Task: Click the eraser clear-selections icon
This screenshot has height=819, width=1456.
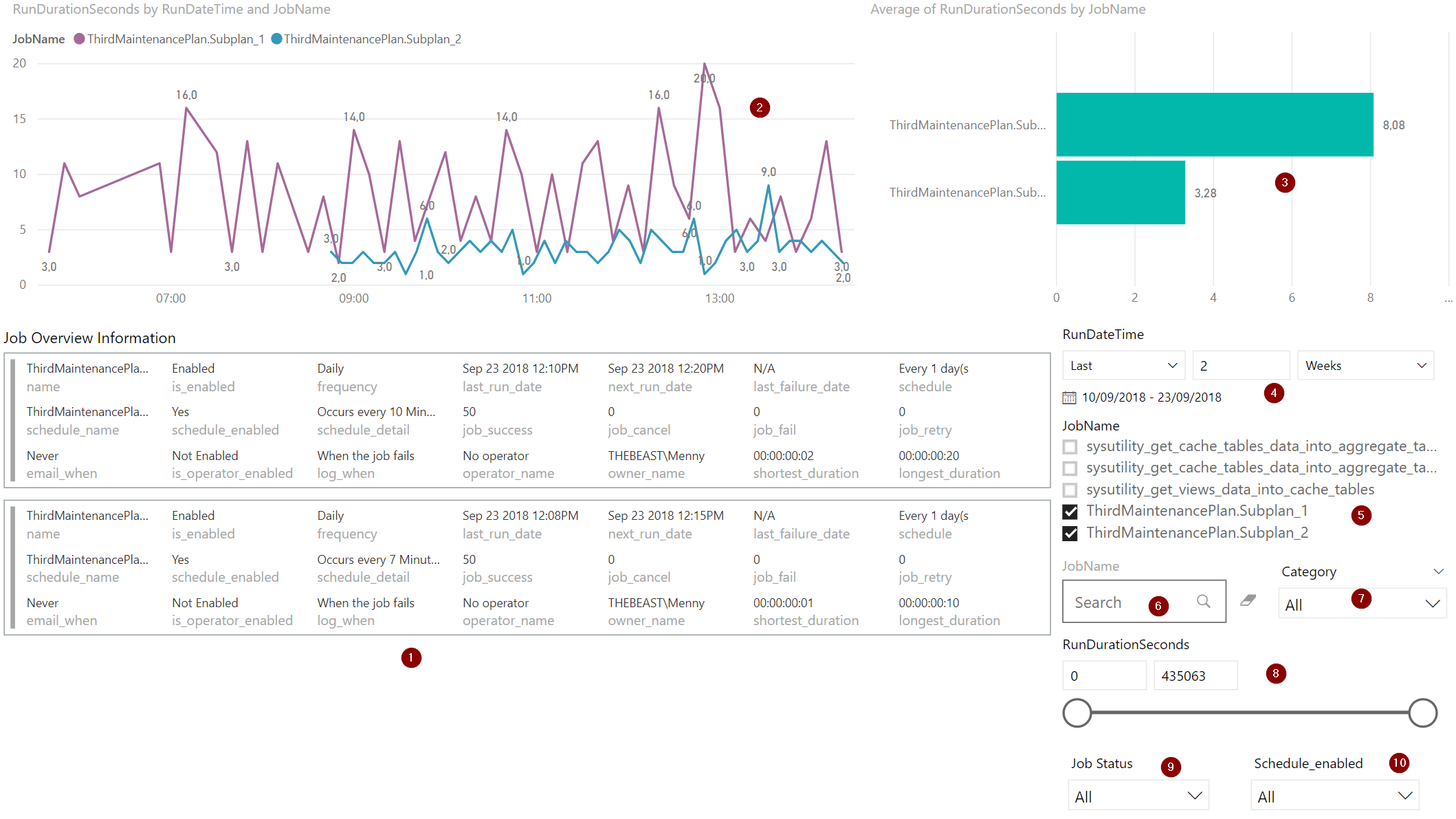Action: coord(1248,600)
